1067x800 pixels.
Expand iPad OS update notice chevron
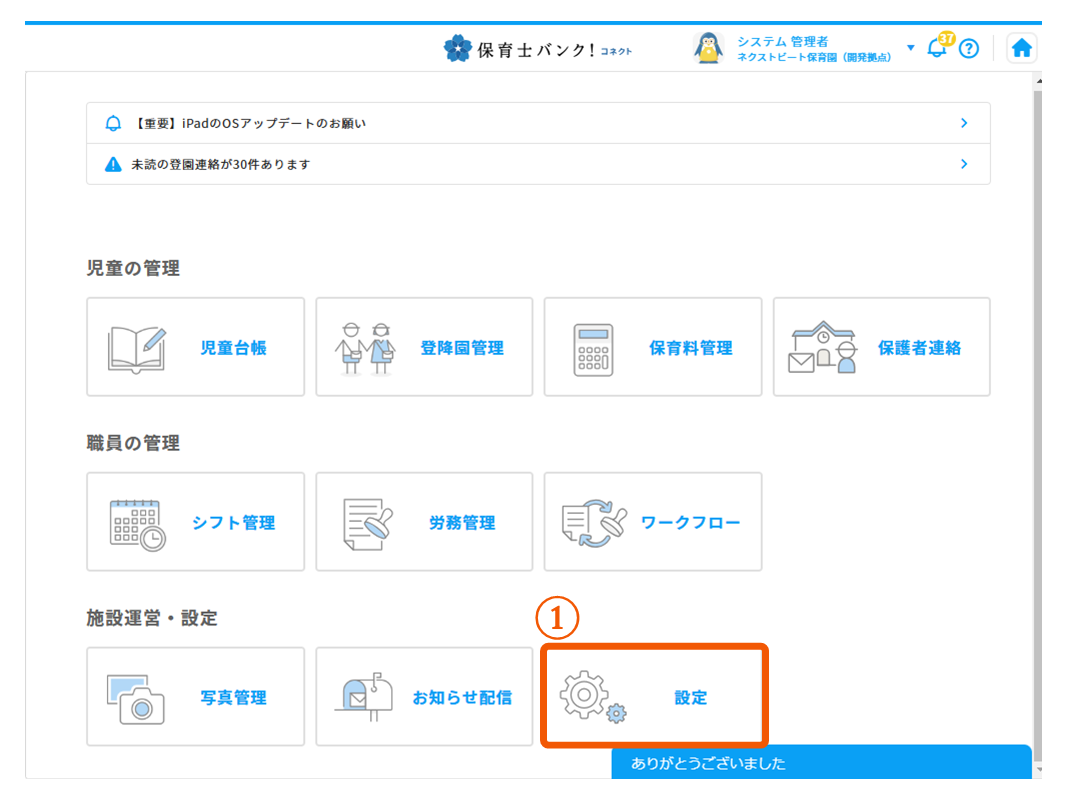[x=964, y=123]
